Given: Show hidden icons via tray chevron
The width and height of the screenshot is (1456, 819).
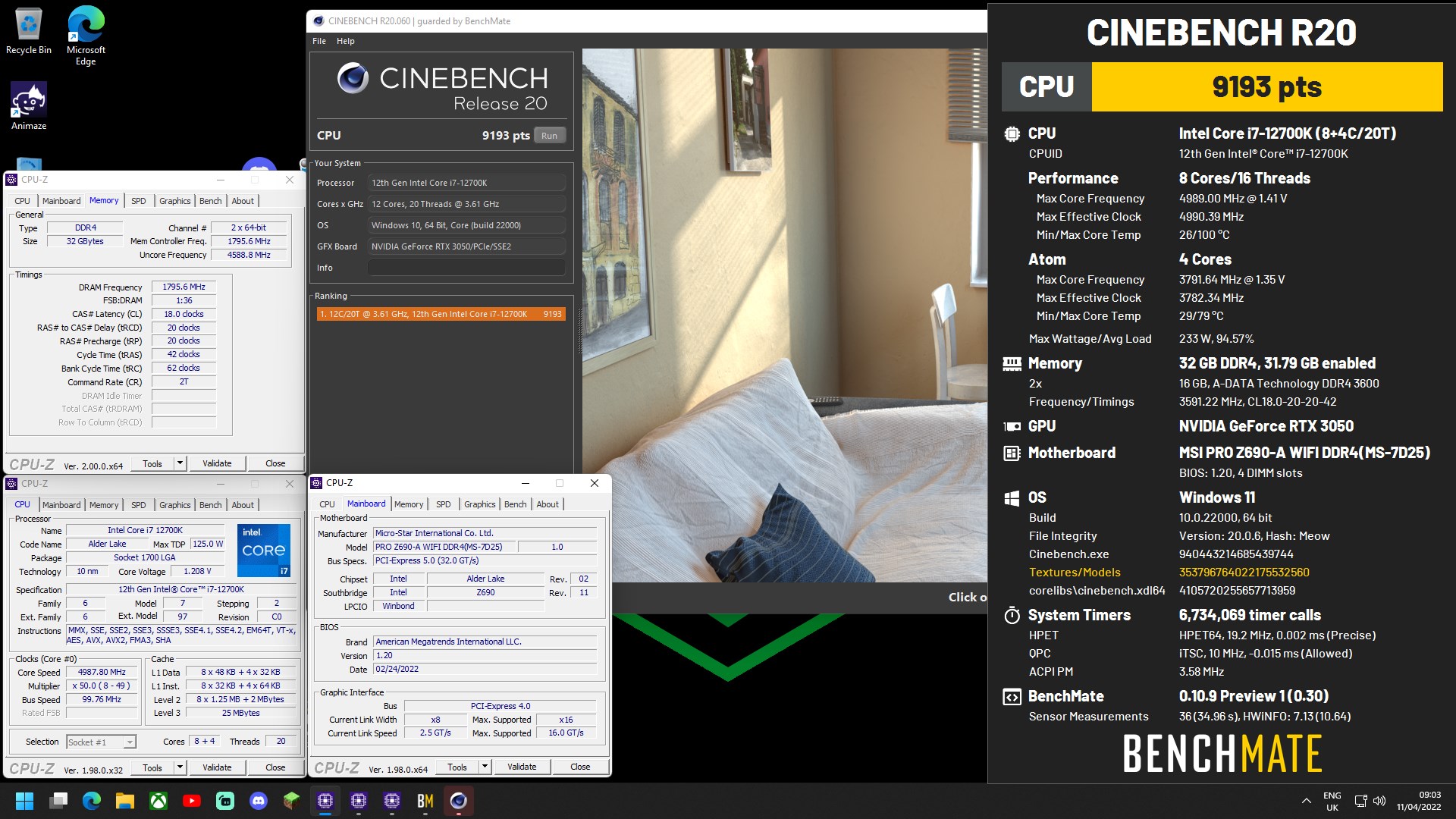Looking at the screenshot, I should coord(1306,801).
